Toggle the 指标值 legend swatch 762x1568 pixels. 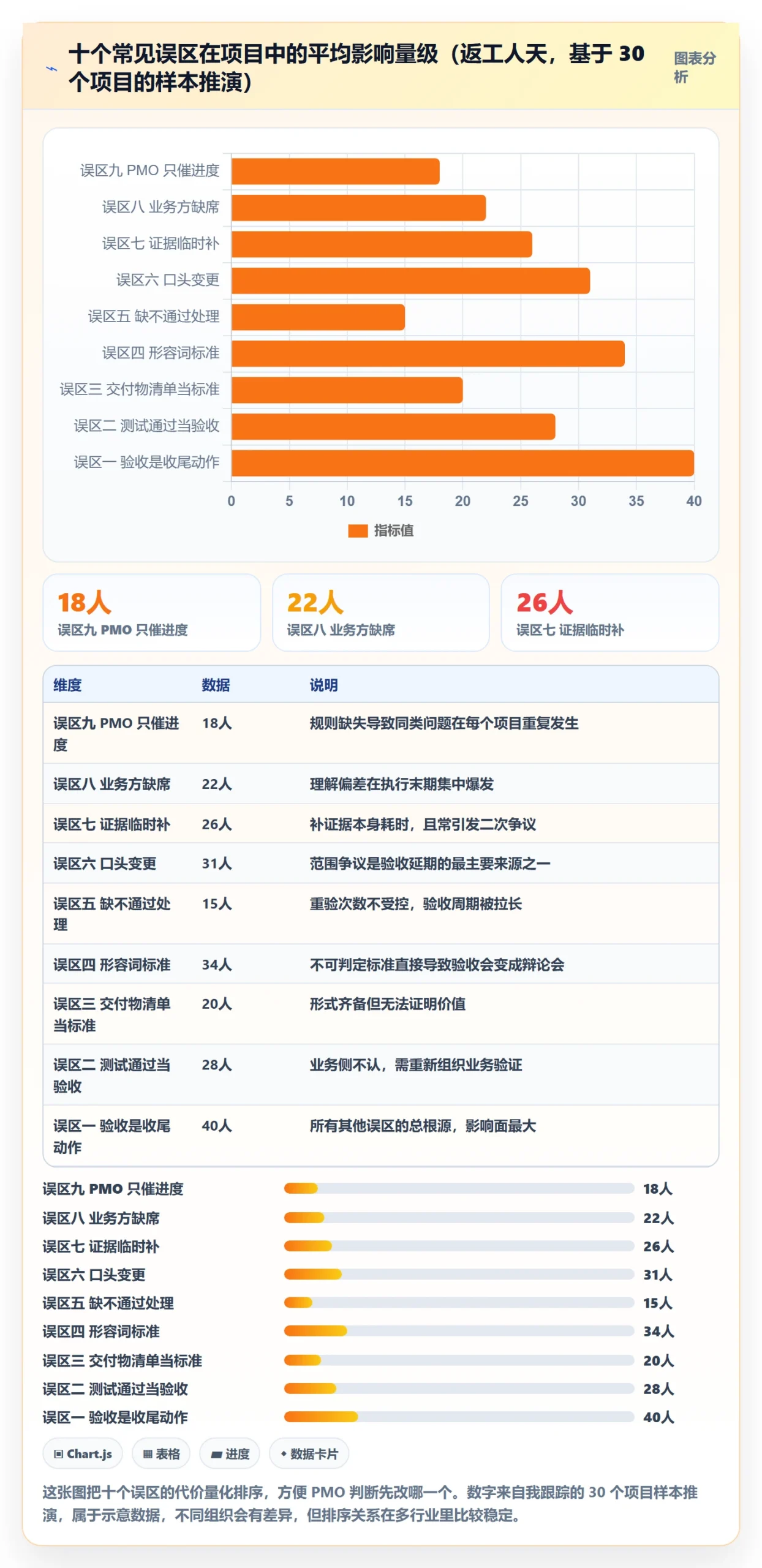(x=358, y=530)
